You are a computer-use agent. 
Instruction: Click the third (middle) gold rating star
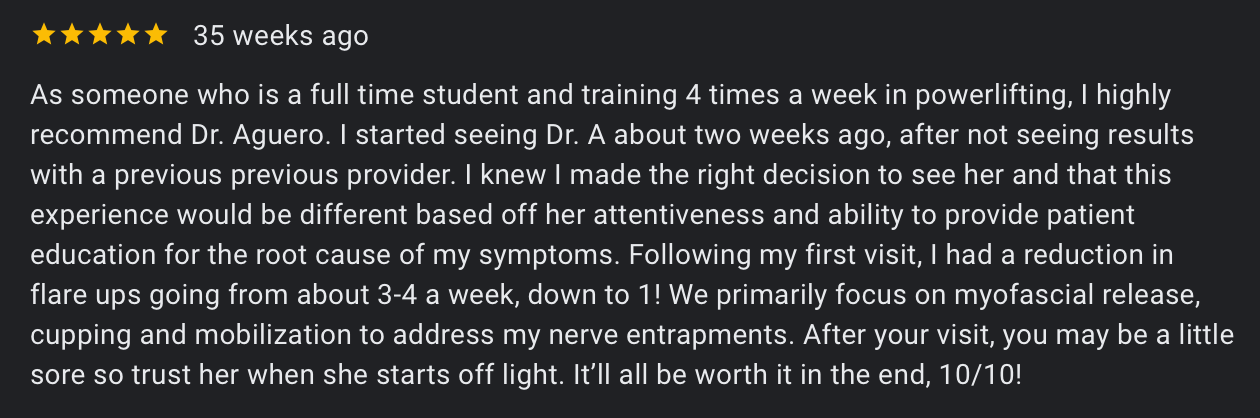[99, 36]
